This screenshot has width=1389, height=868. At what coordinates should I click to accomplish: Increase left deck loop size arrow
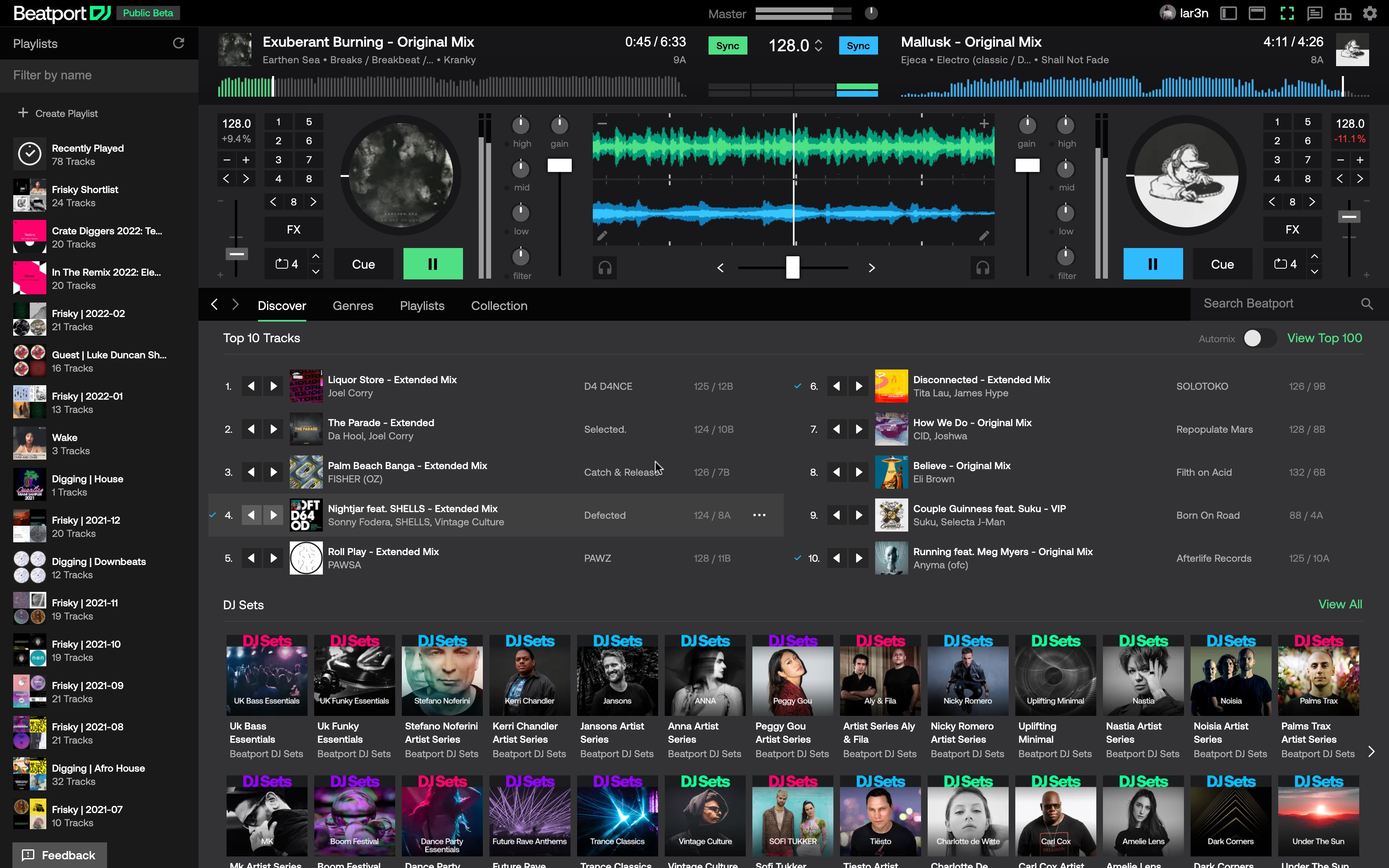point(316,256)
